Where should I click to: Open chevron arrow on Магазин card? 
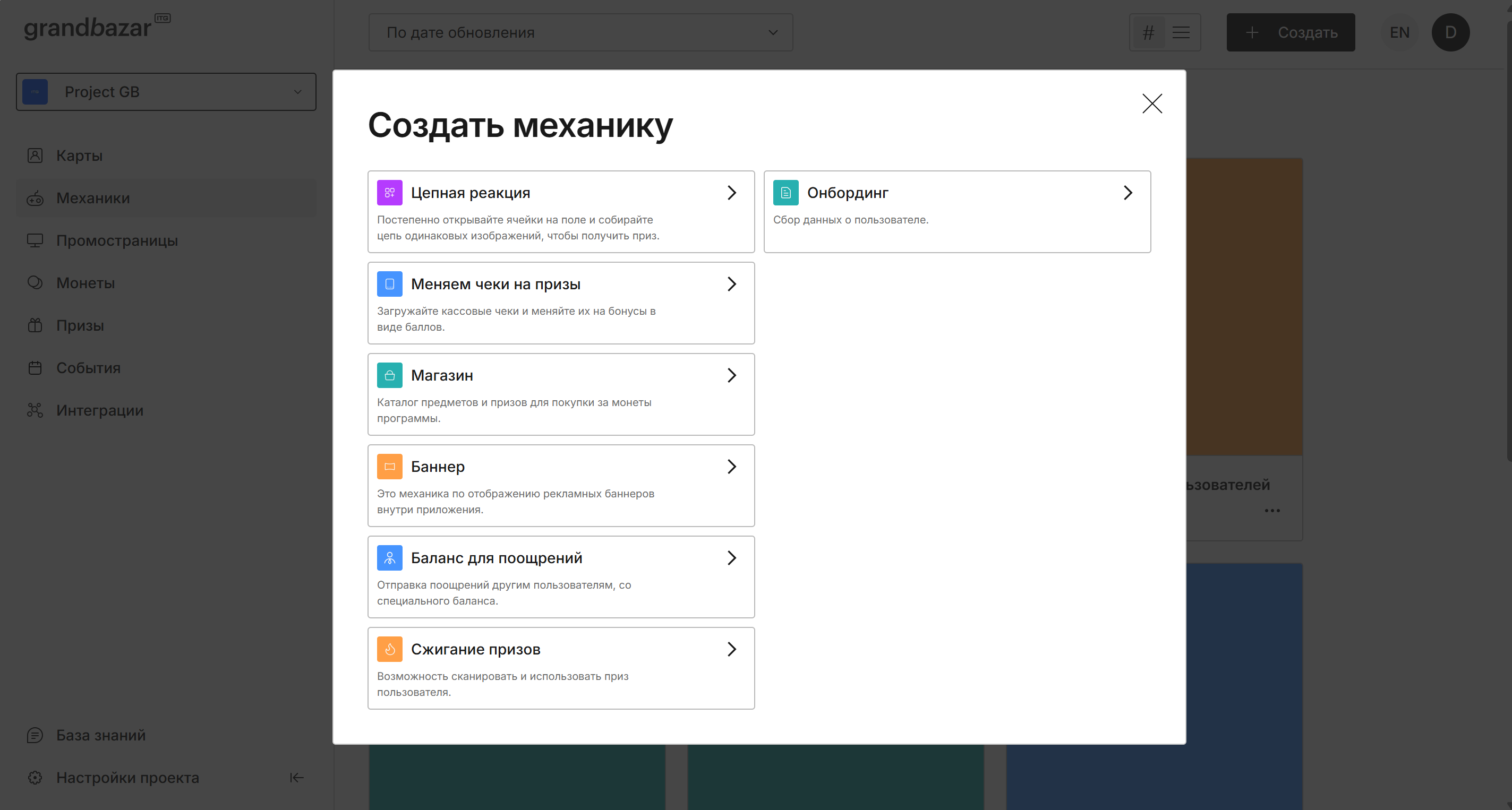731,375
